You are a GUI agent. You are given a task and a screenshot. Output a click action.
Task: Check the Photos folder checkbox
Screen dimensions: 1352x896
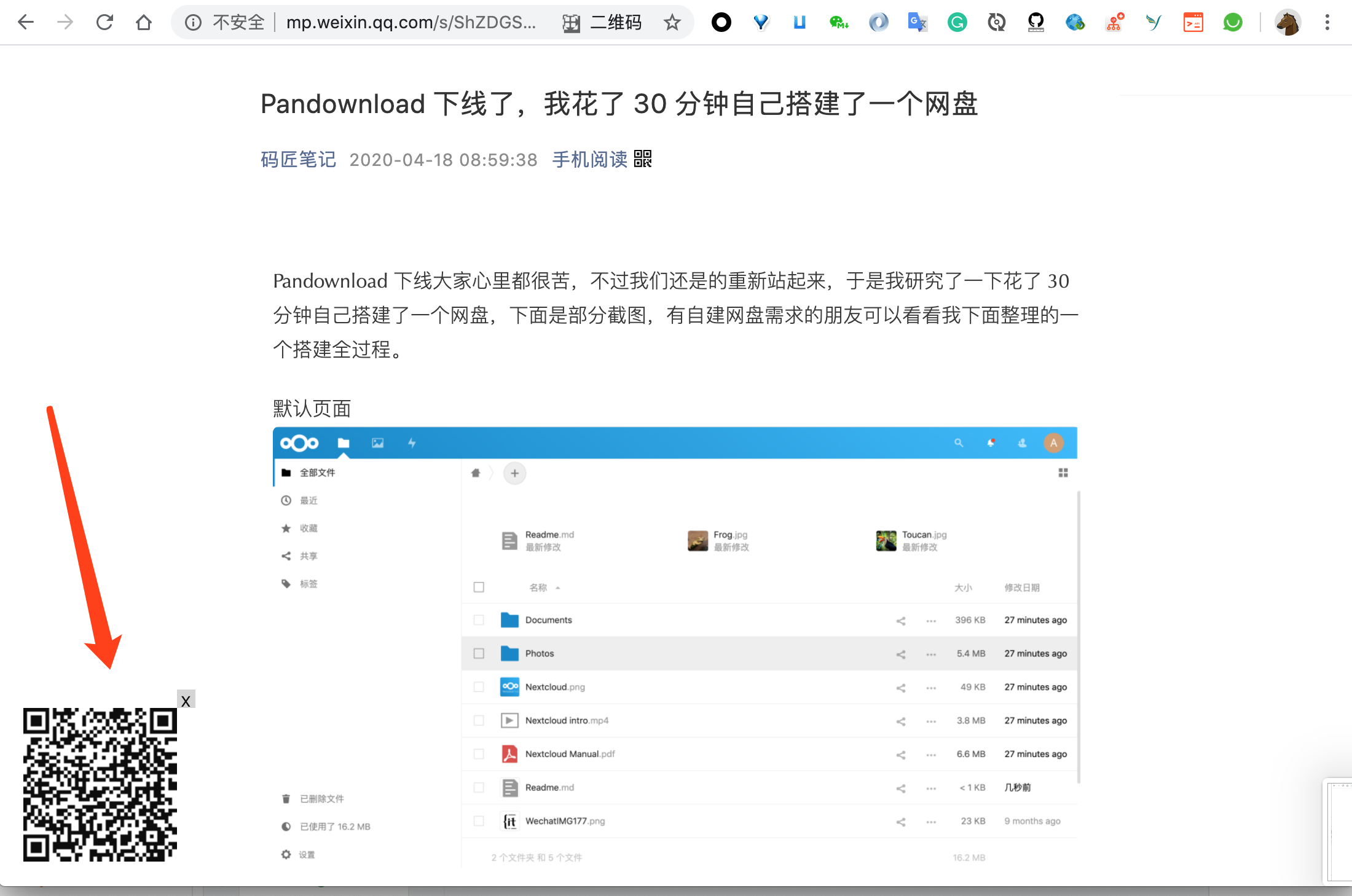(x=479, y=653)
